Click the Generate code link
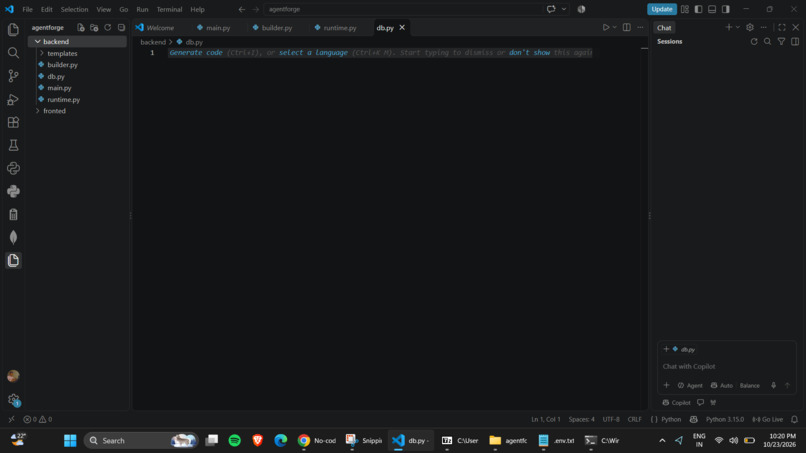This screenshot has width=806, height=453. click(196, 52)
